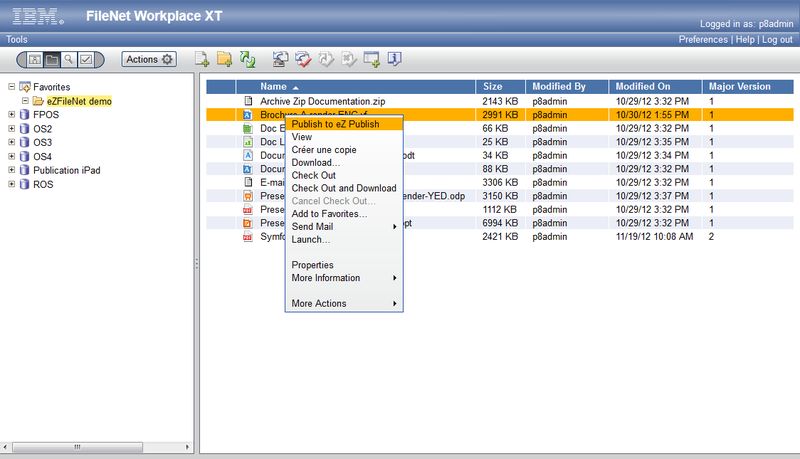Click the file icon of the 25 KB document
Screen dimensions: 800x459
(x=248, y=142)
